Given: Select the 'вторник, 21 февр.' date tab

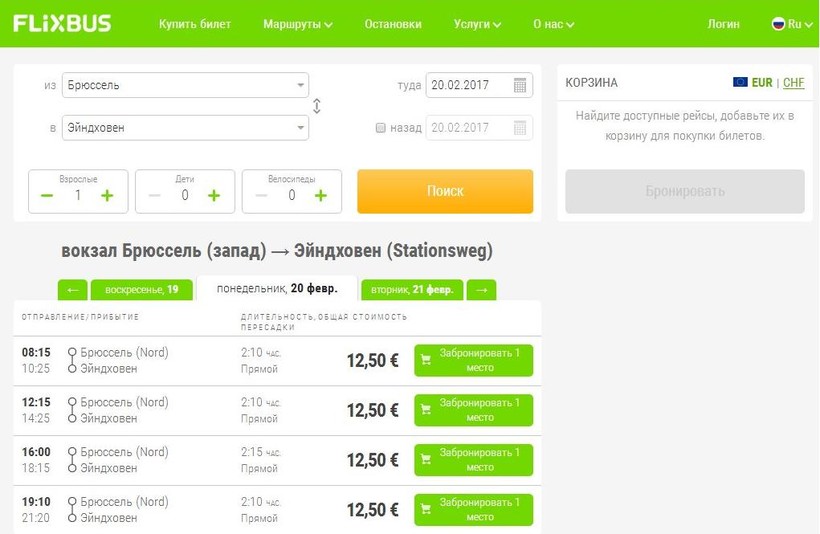Looking at the screenshot, I should 411,290.
